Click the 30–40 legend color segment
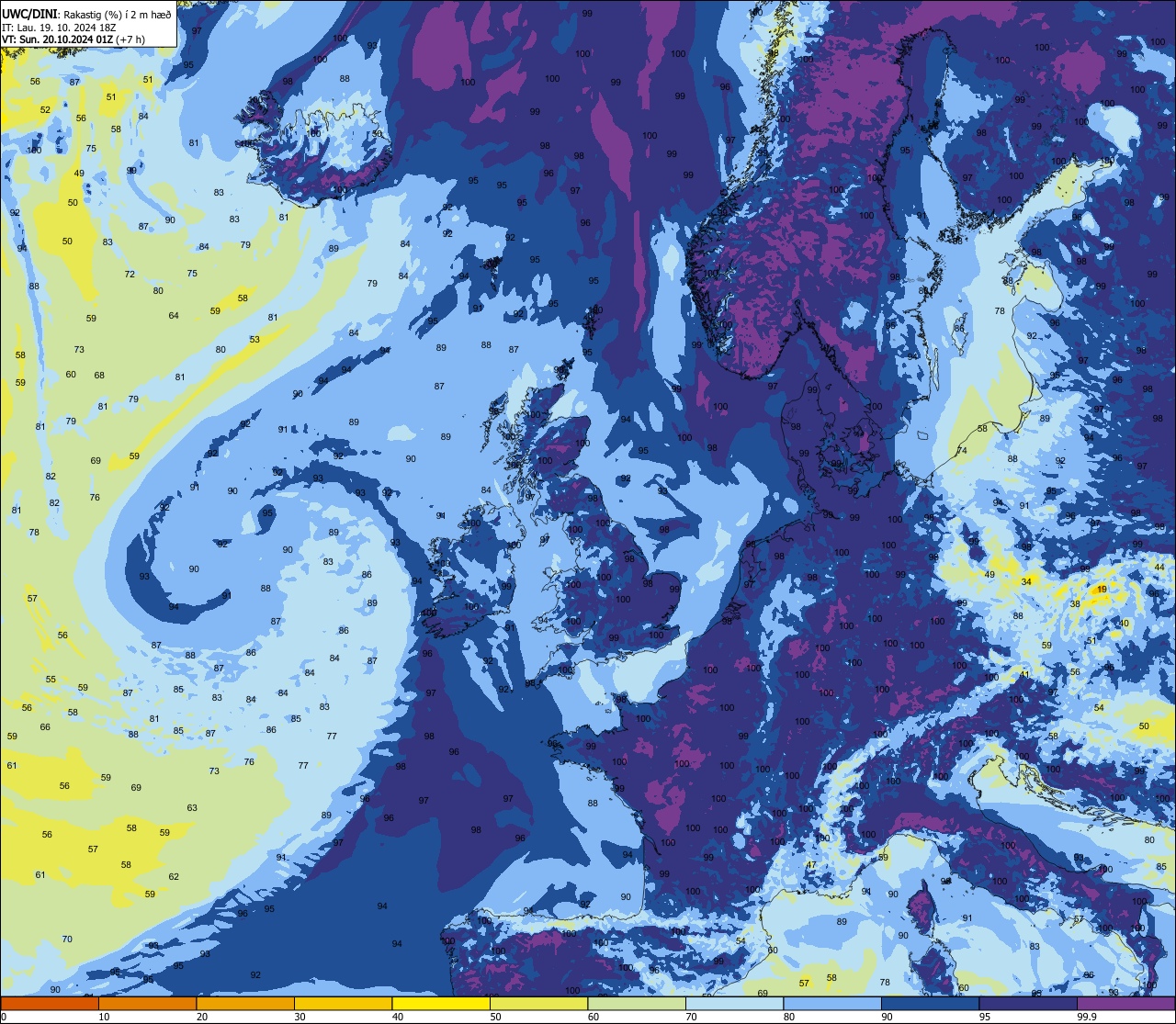Image resolution: width=1176 pixels, height=1024 pixels. pos(343,1004)
